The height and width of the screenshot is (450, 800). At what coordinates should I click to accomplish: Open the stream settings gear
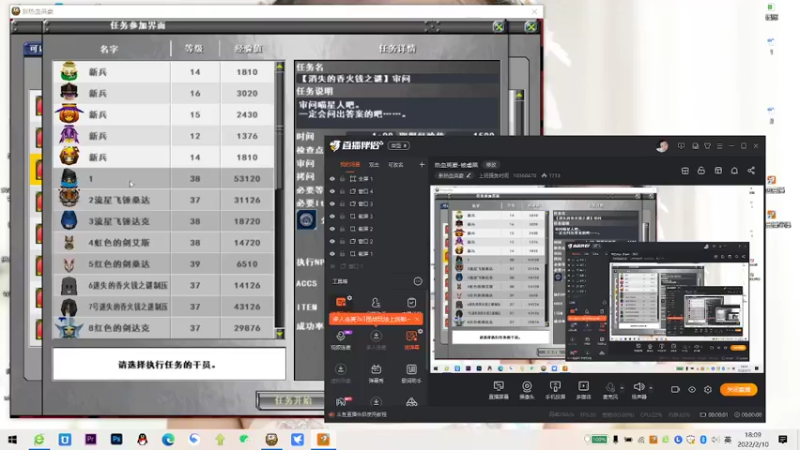pos(708,389)
